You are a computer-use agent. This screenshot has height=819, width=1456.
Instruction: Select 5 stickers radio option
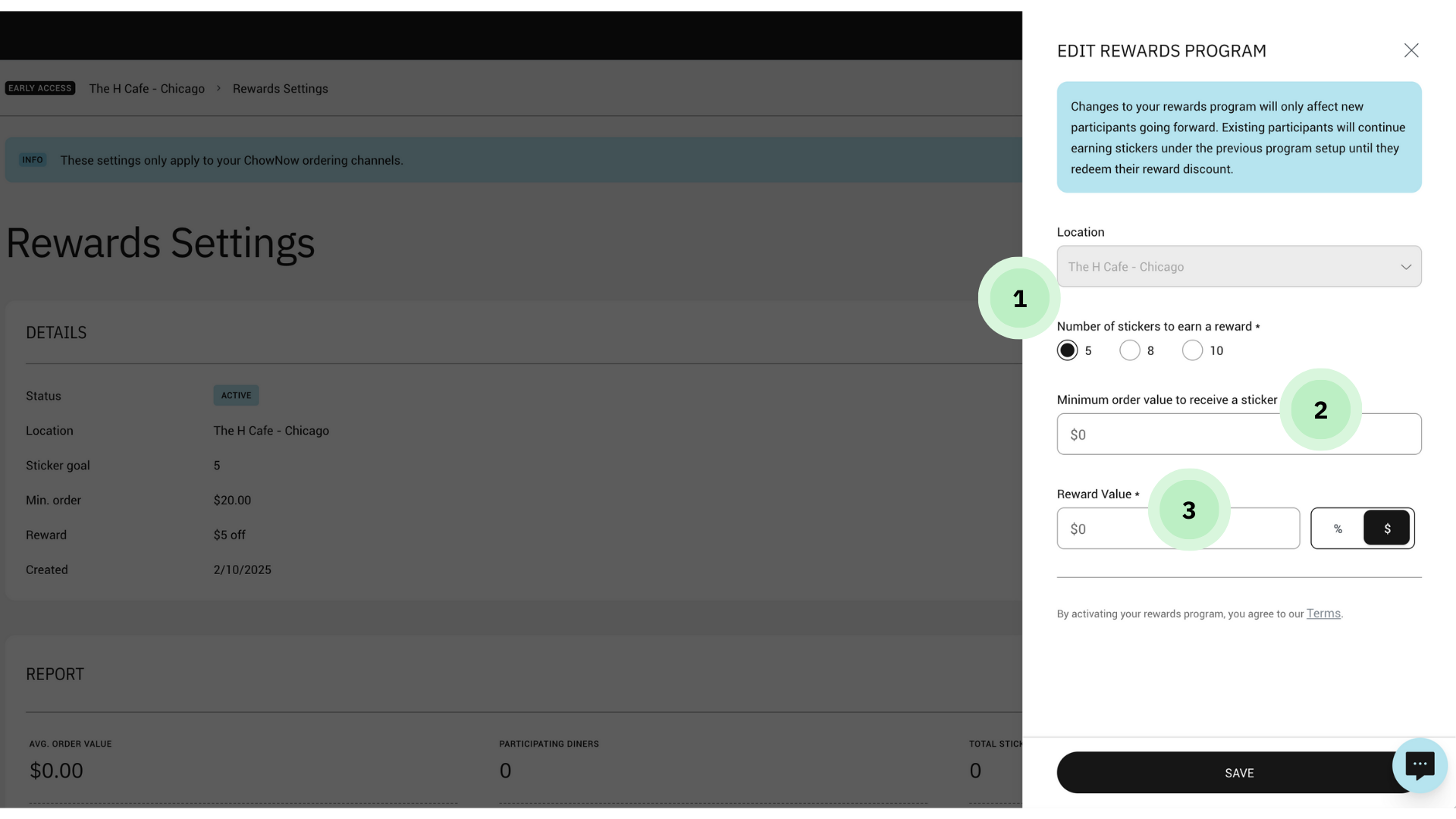[1067, 350]
